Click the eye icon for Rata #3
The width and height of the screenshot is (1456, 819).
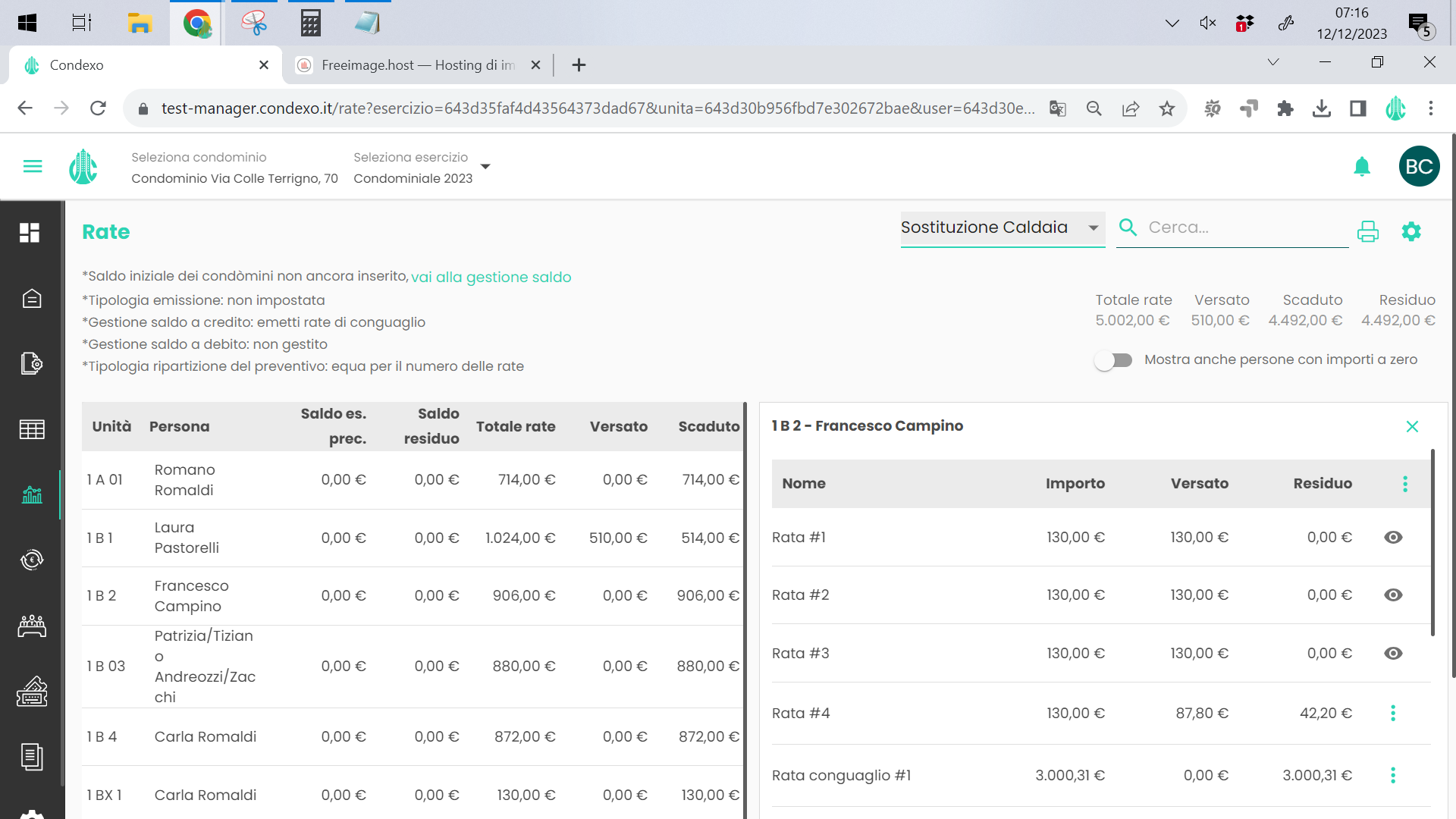pyautogui.click(x=1393, y=654)
